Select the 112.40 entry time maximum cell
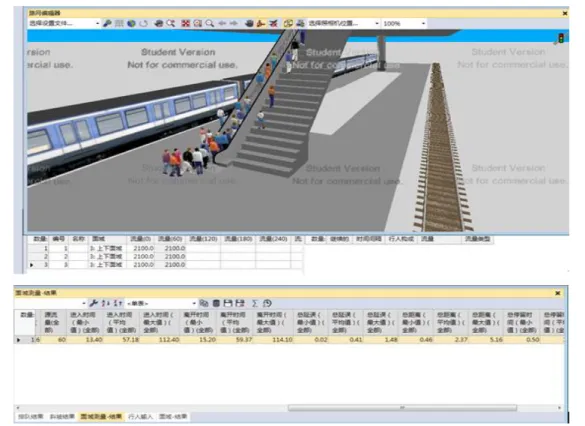The width and height of the screenshot is (585, 426). (160, 339)
